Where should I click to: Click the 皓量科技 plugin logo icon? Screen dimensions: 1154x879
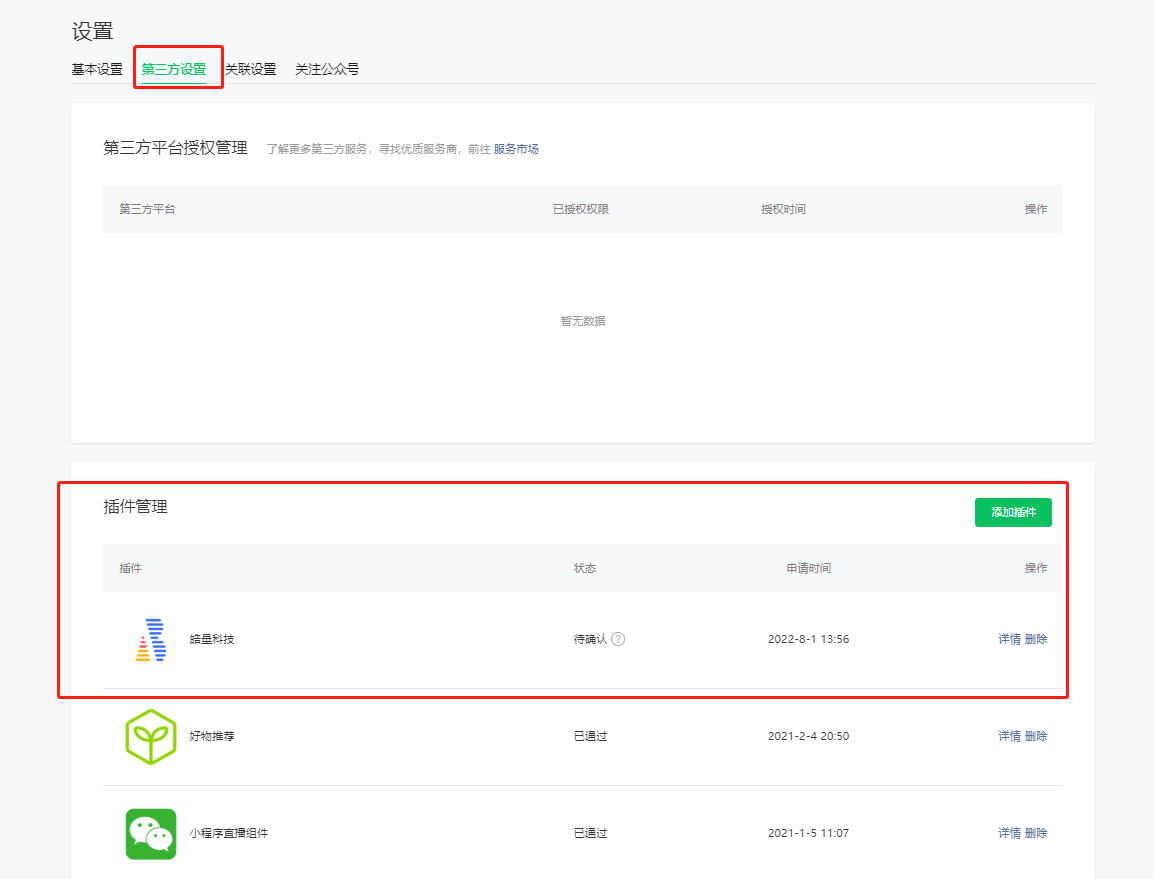(150, 640)
